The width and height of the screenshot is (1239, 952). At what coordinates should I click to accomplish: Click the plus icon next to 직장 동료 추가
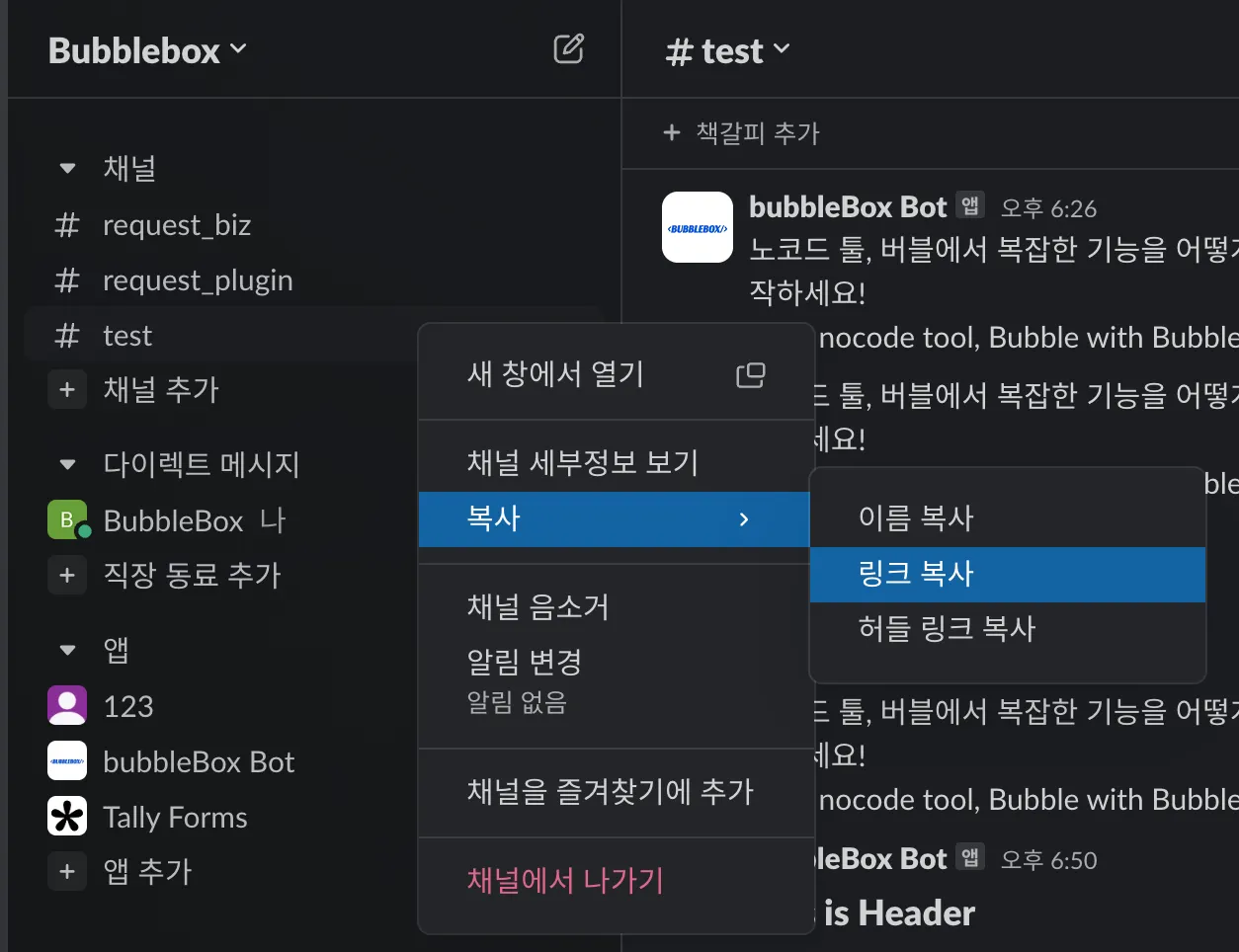(x=67, y=575)
